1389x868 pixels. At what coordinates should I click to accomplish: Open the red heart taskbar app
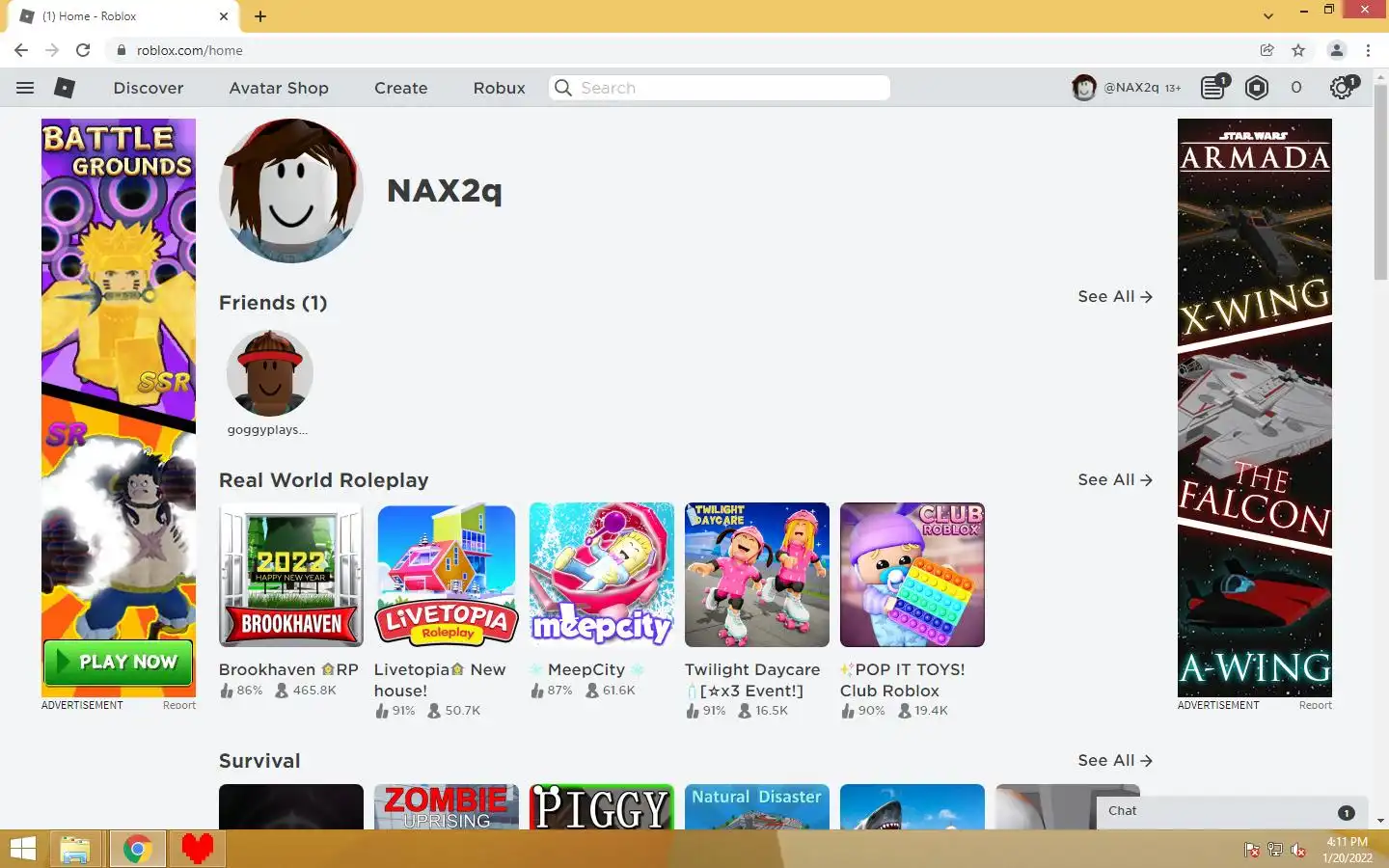198,850
